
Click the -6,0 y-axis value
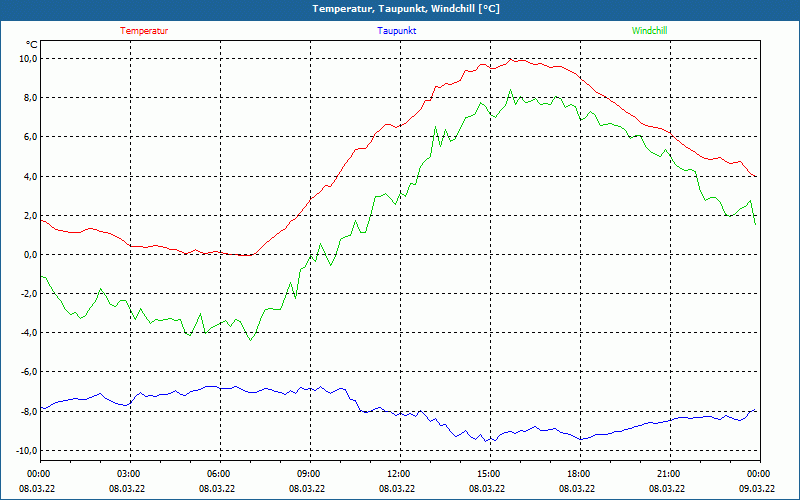tap(29, 372)
